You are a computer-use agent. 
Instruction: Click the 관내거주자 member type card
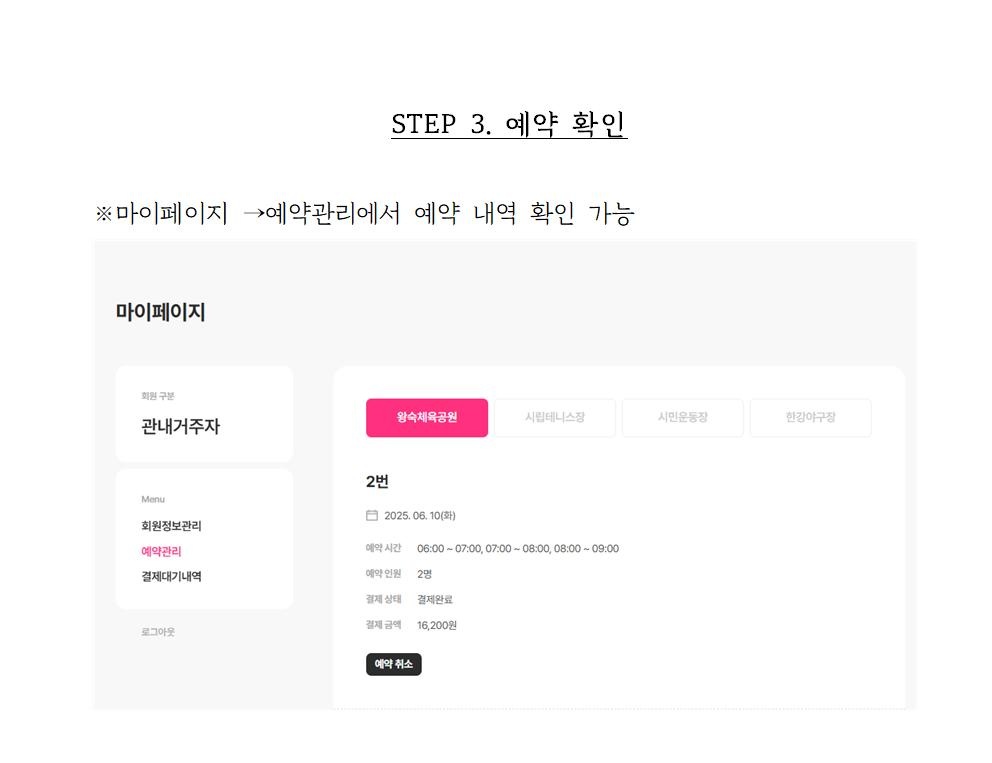tap(204, 414)
